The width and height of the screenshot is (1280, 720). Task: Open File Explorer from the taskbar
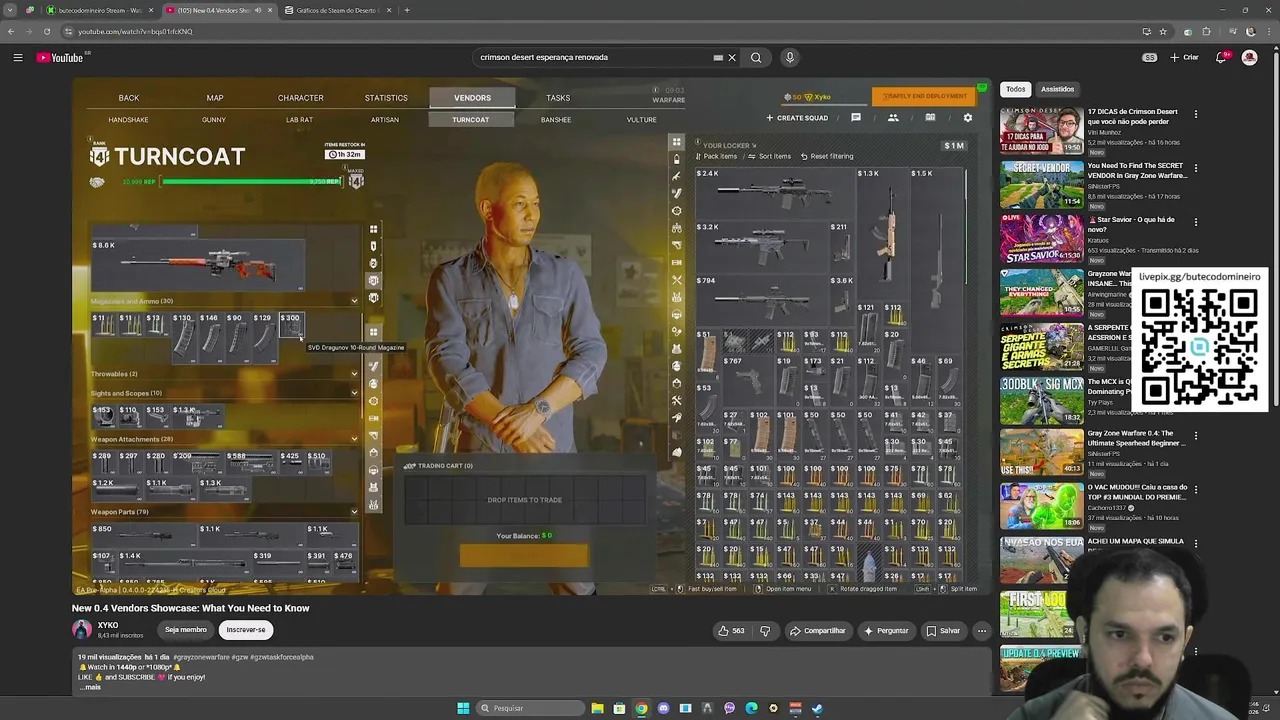click(597, 708)
